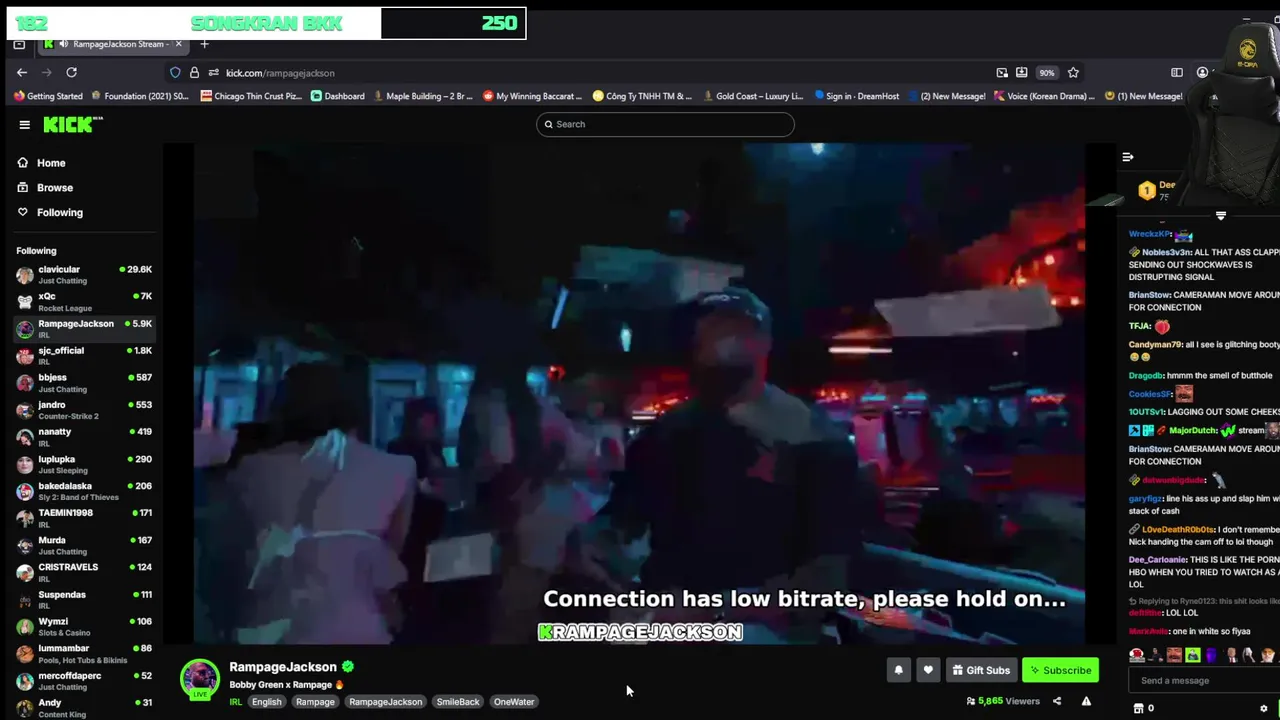The width and height of the screenshot is (1280, 720).
Task: Open nanatty channel in the sidebar
Action: click(84, 437)
